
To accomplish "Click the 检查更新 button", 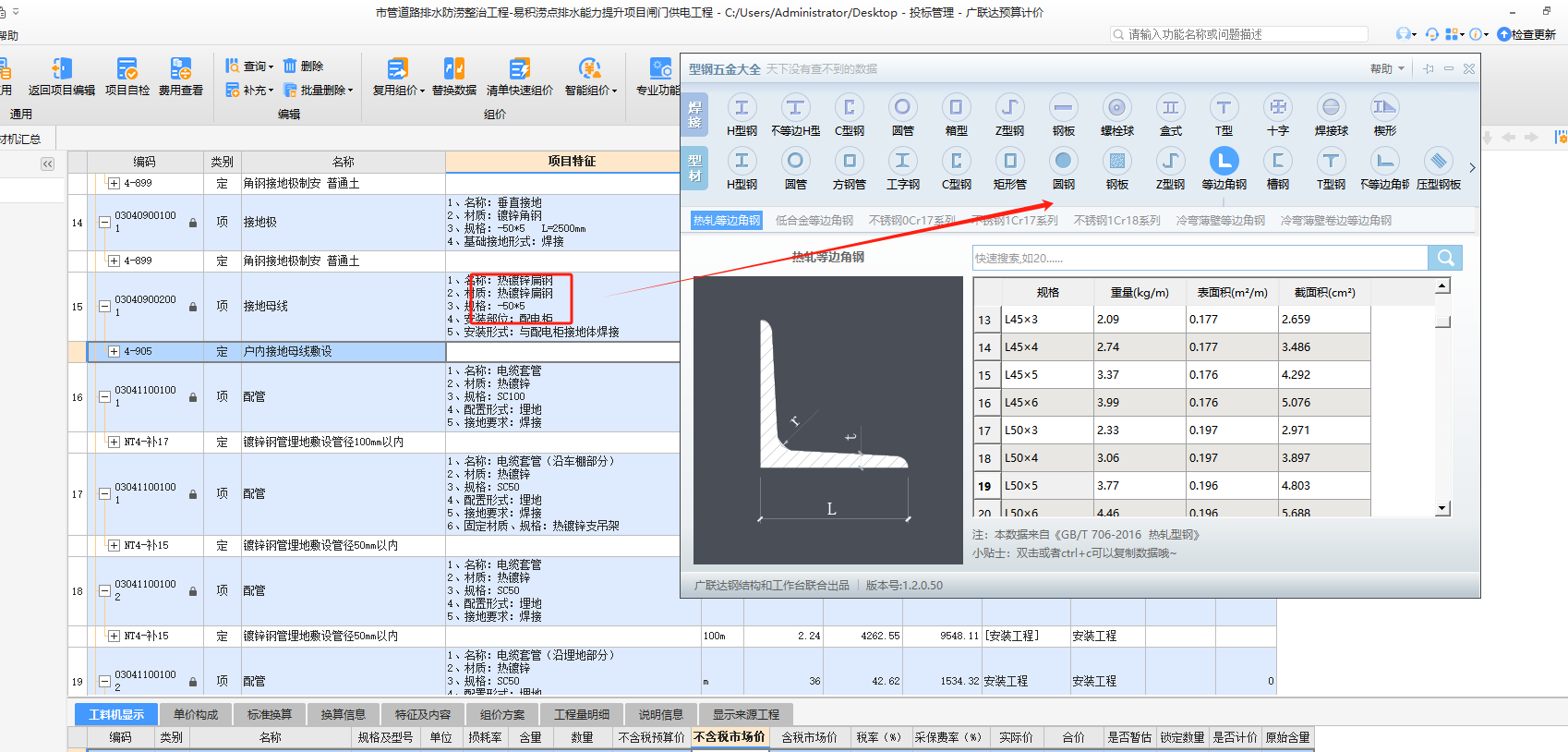I will point(1526,34).
